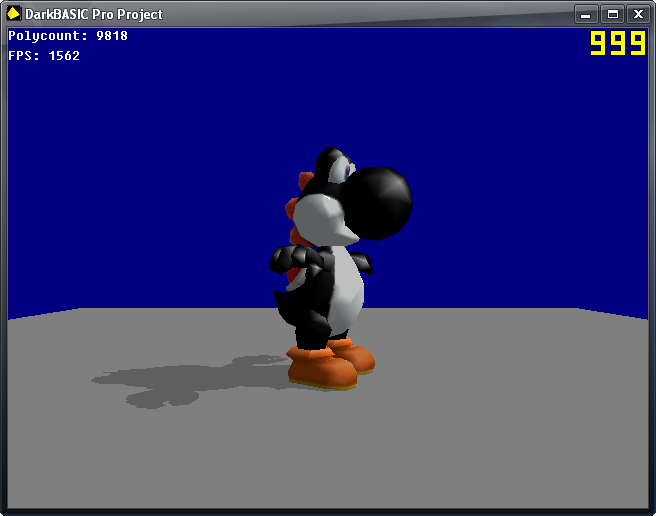656x516 pixels.
Task: Click the gray ground plane near the bottom
Action: 330,460
